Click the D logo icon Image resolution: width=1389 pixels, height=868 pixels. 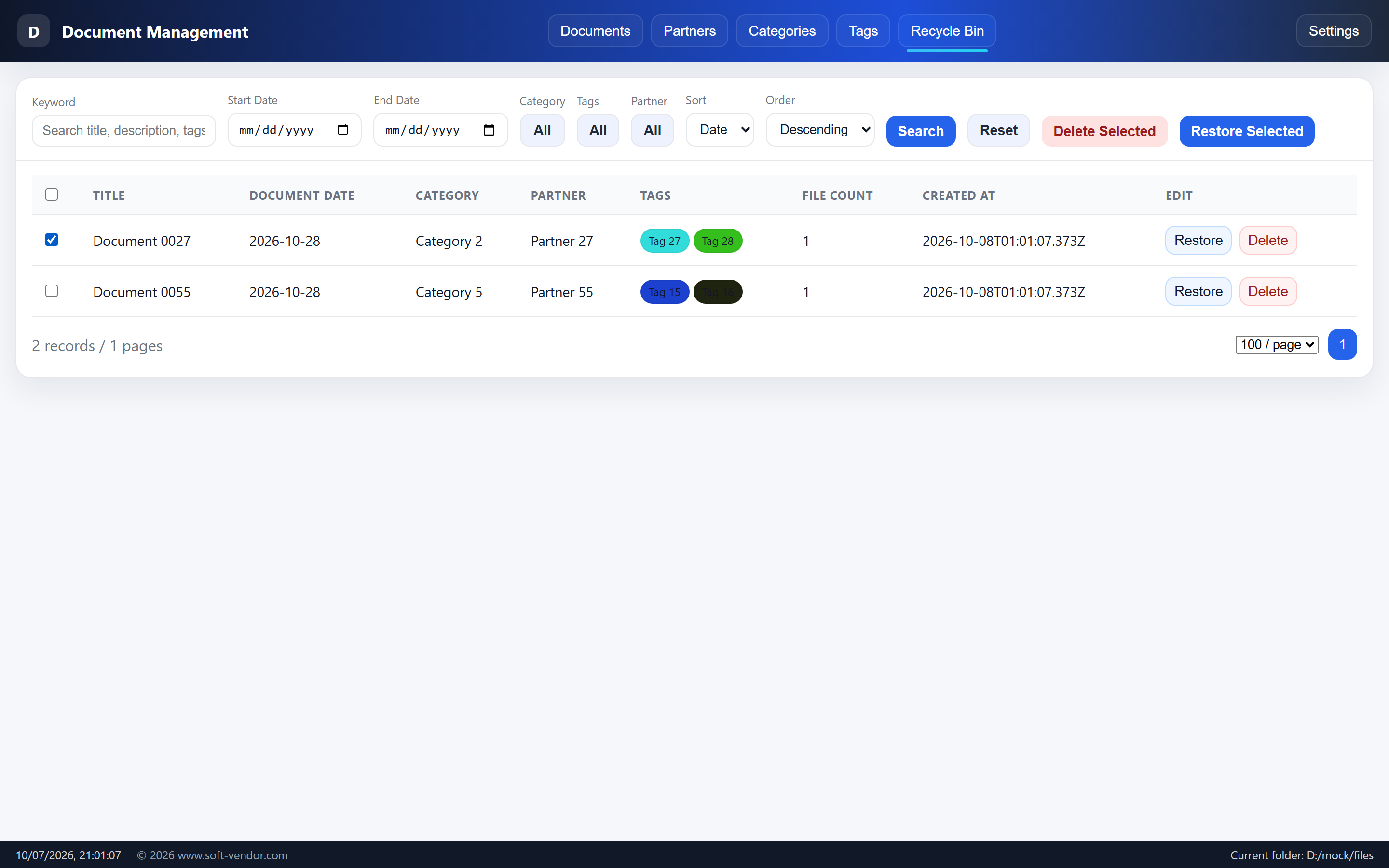coord(33,31)
